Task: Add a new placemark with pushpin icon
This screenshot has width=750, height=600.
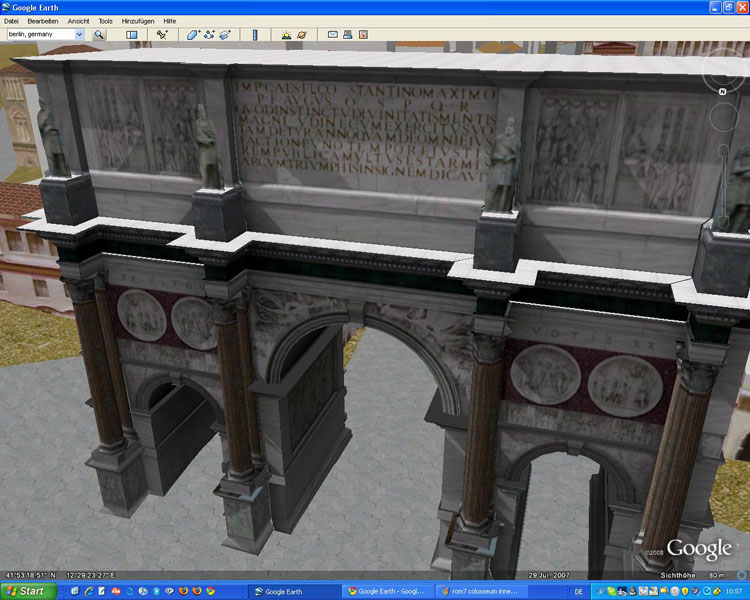Action: click(x=162, y=34)
